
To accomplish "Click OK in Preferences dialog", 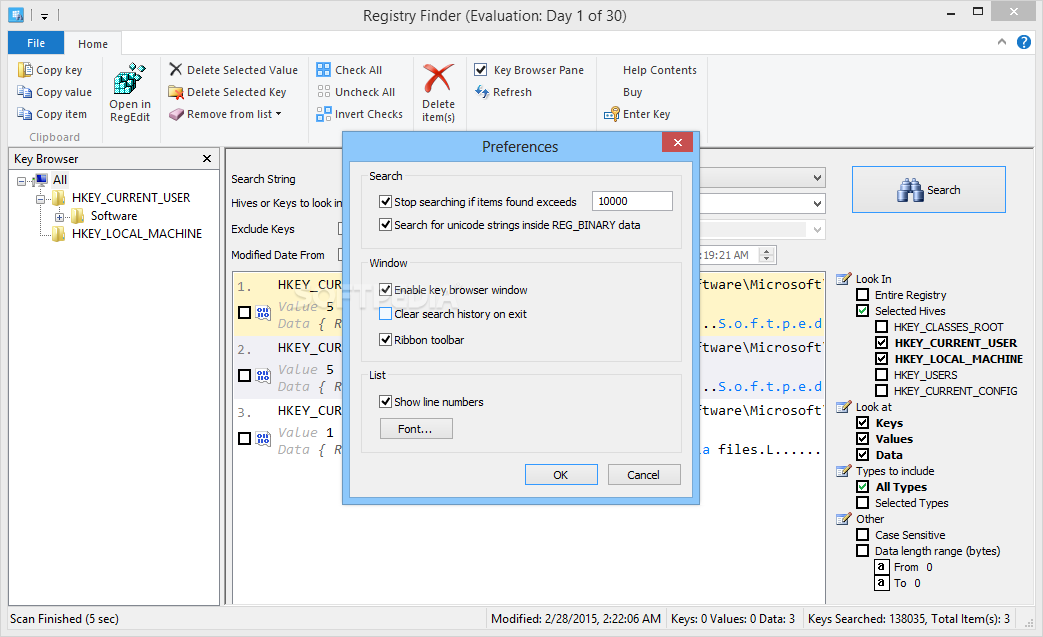I will [x=561, y=475].
